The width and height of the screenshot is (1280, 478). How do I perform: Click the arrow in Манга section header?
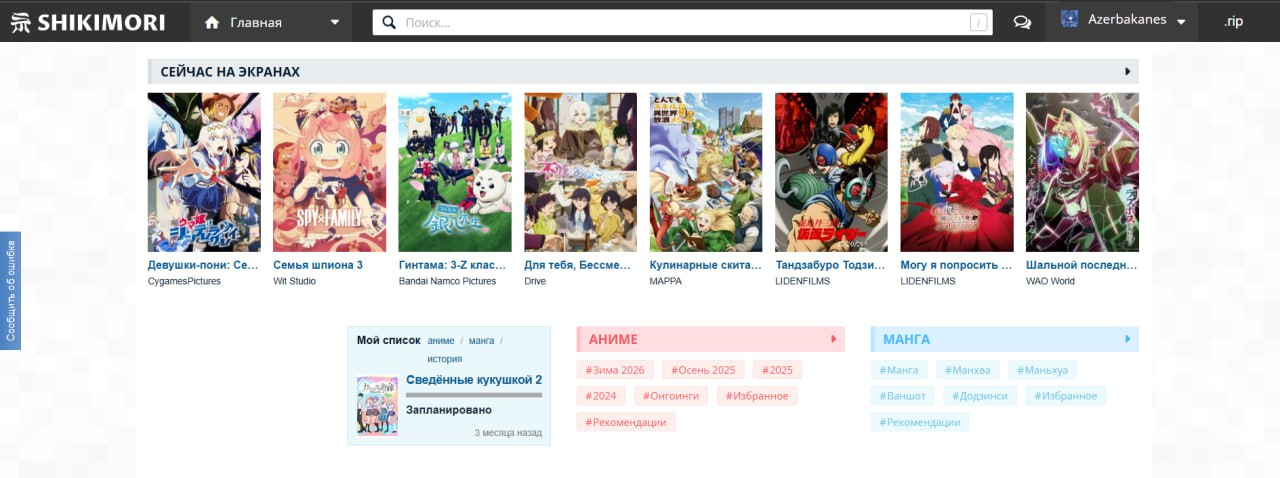coord(1128,339)
